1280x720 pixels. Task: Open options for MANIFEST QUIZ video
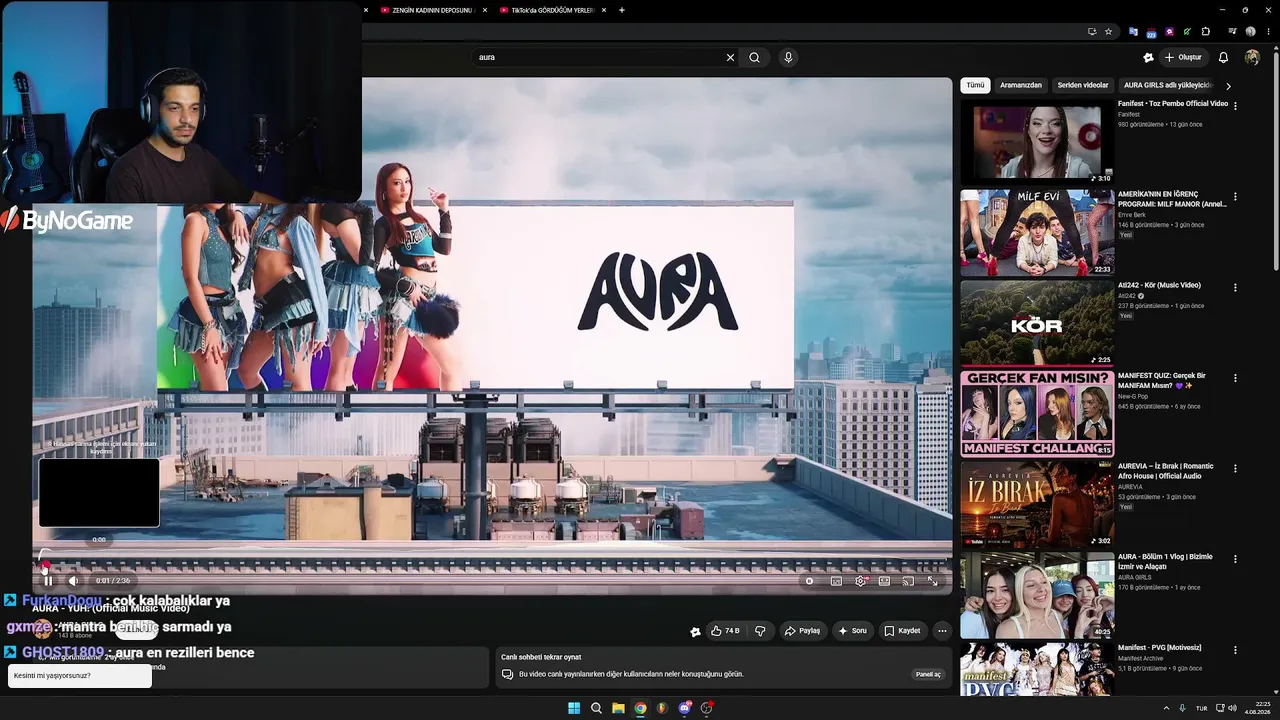[1235, 378]
